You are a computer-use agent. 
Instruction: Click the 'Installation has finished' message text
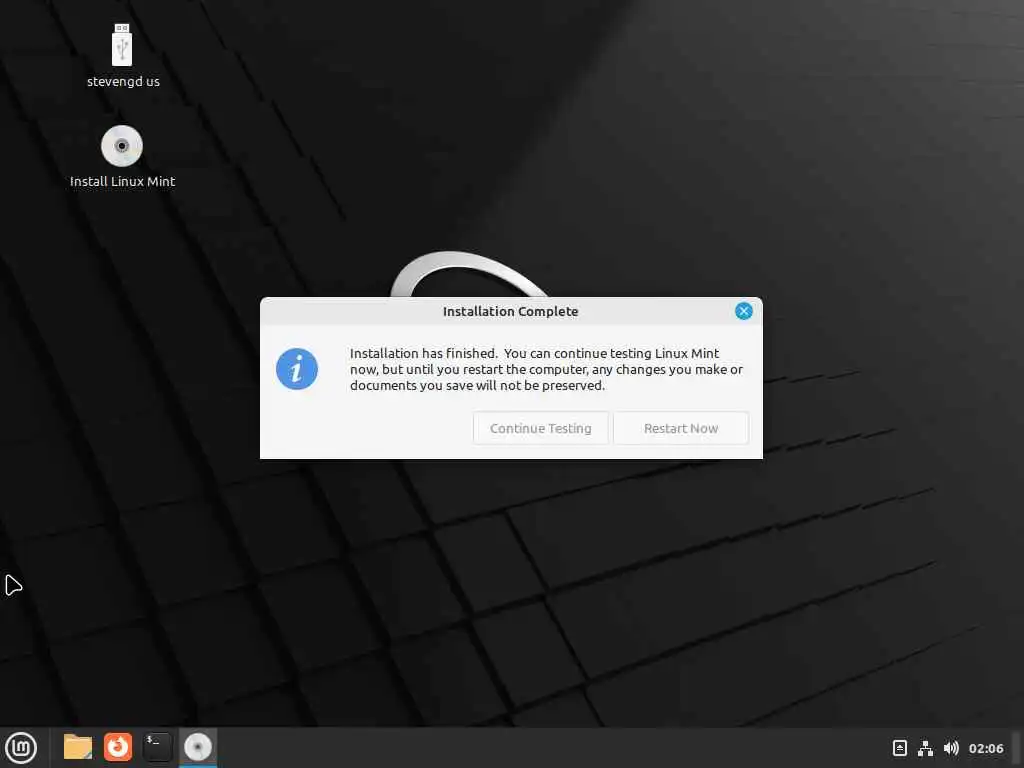tap(546, 370)
